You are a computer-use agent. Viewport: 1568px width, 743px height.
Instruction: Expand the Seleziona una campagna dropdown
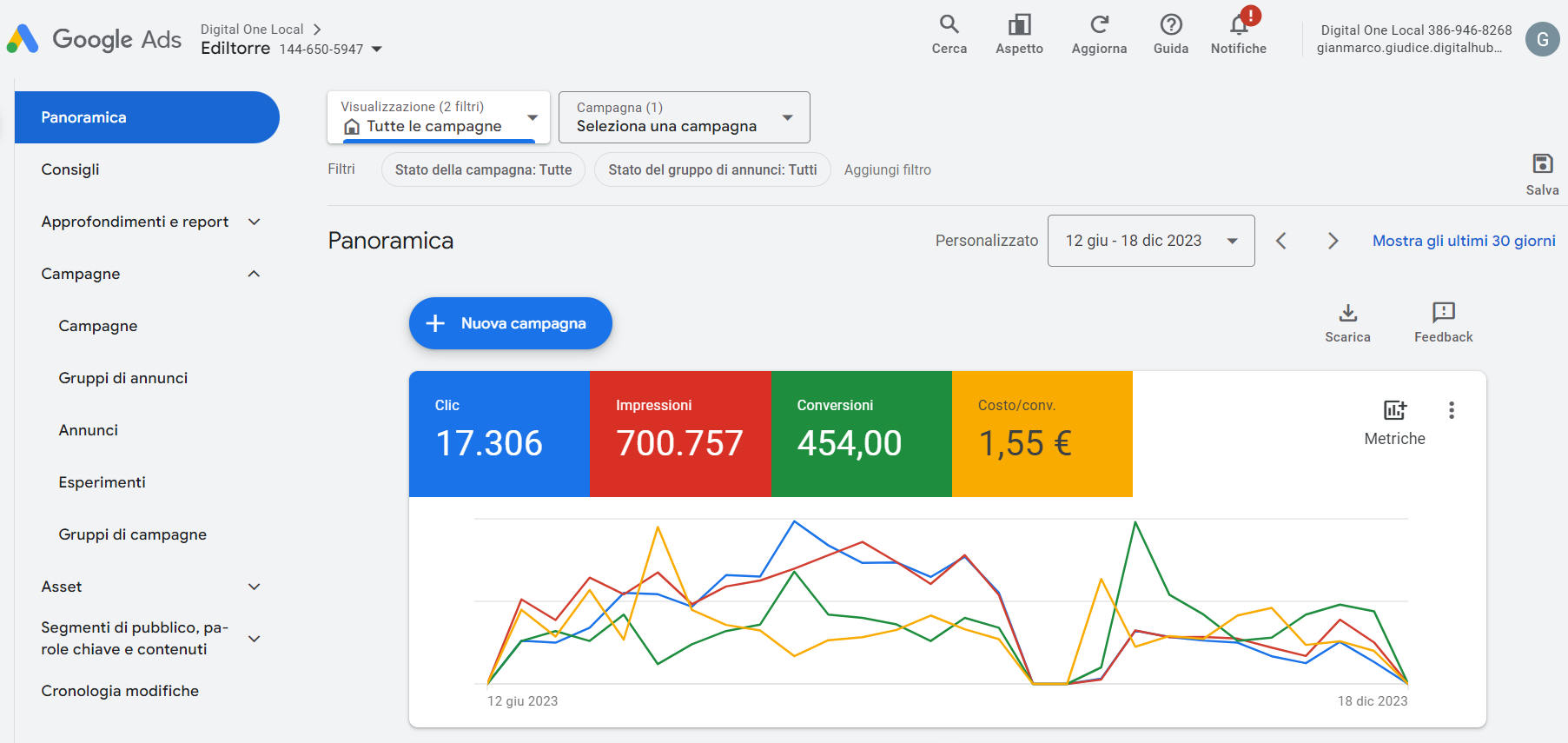[684, 117]
